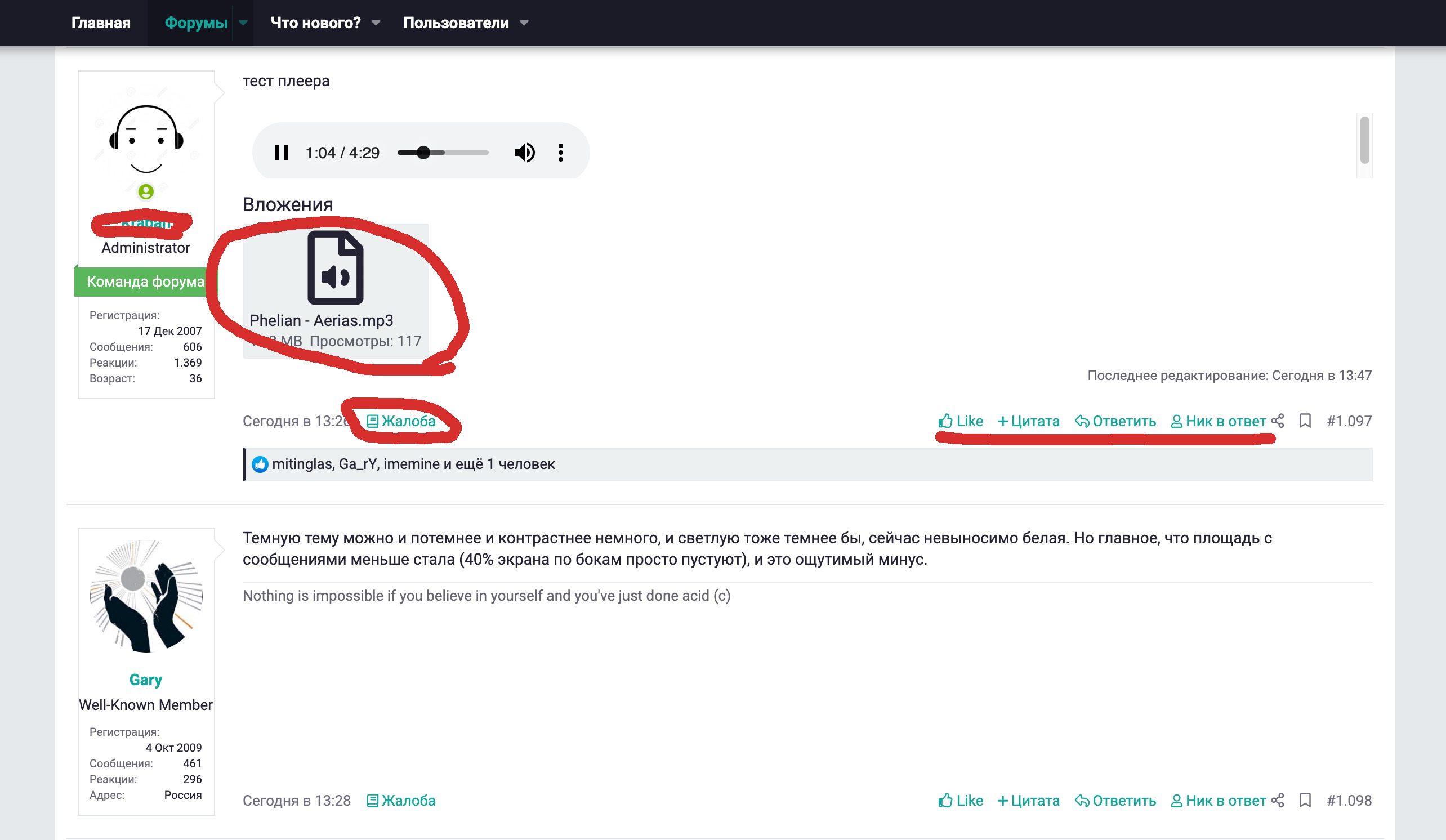1446x840 pixels.
Task: Click the administrator's headphone avatar
Action: click(146, 138)
